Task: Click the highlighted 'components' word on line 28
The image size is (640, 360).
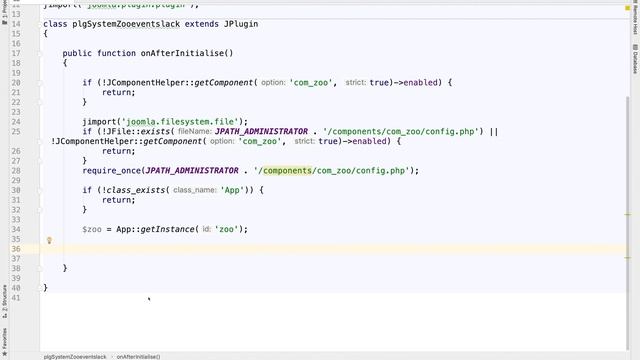Action: 287,171
